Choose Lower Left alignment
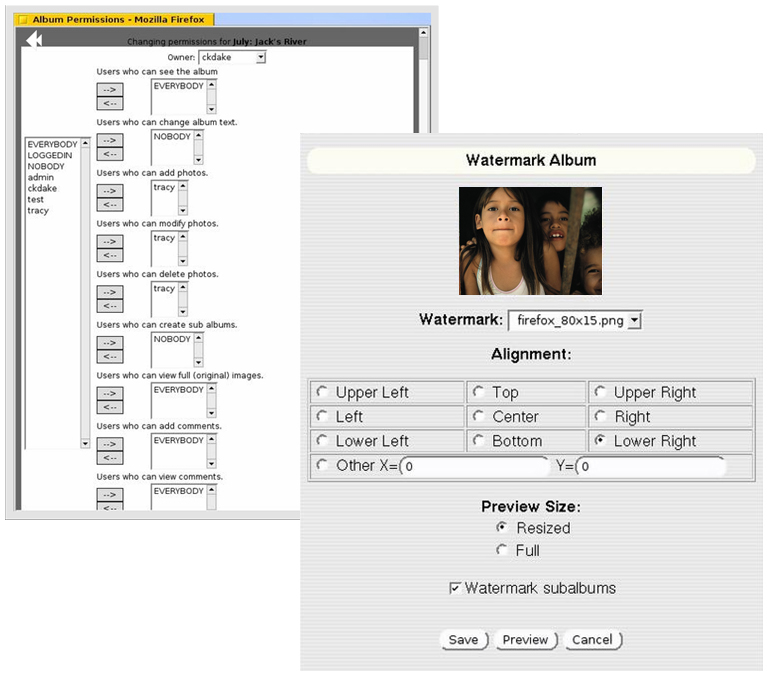 (322, 440)
